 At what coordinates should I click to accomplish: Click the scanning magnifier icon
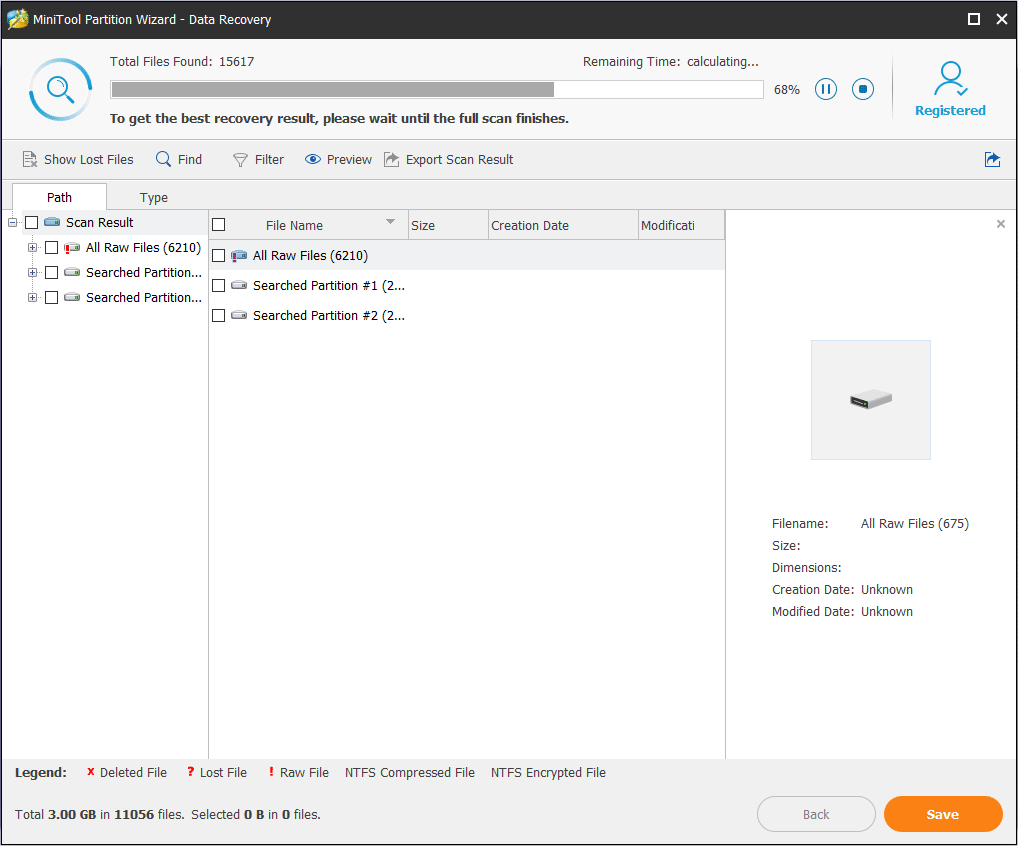click(60, 90)
